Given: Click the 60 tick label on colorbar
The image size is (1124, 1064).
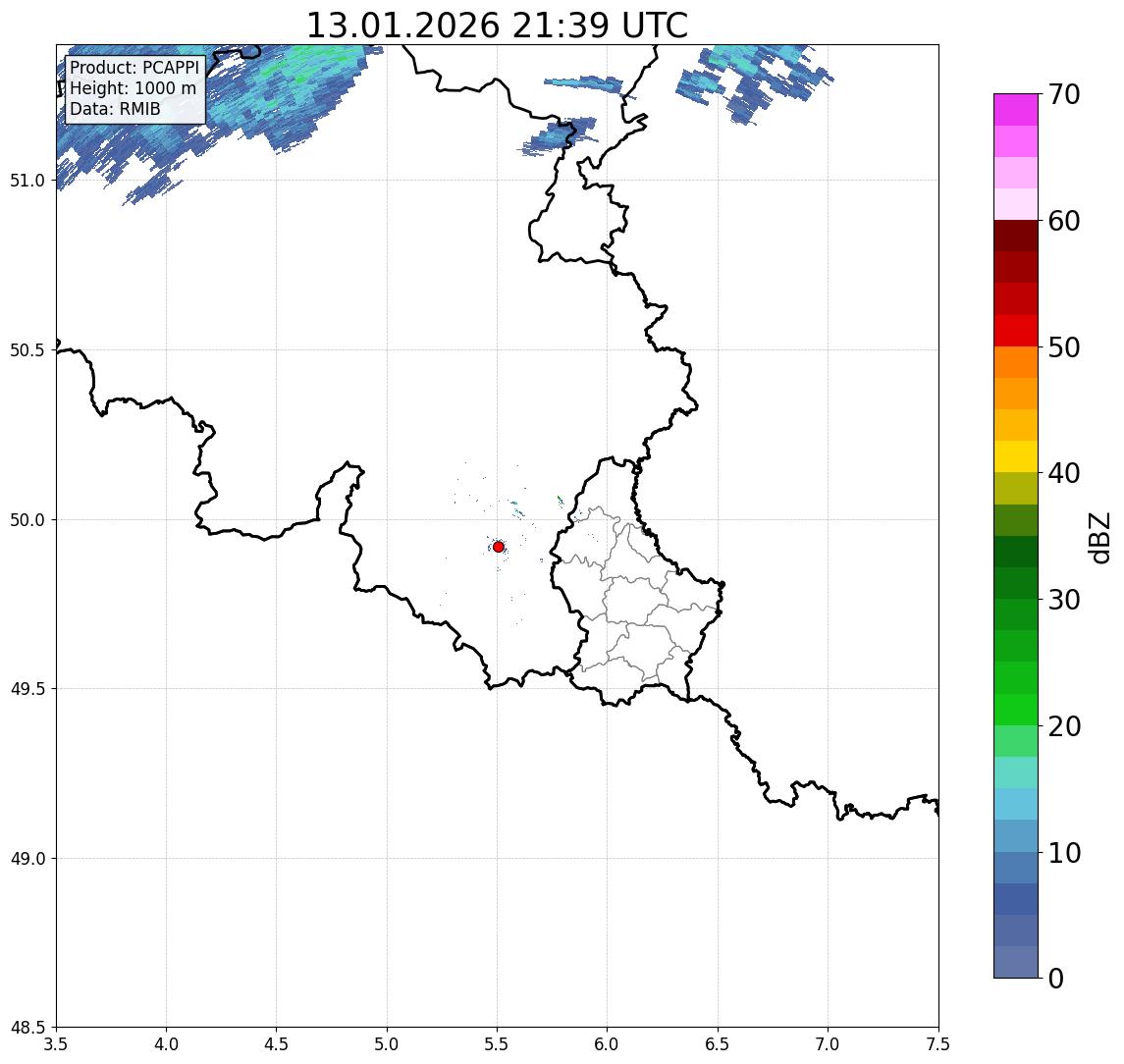Looking at the screenshot, I should pyautogui.click(x=1064, y=221).
